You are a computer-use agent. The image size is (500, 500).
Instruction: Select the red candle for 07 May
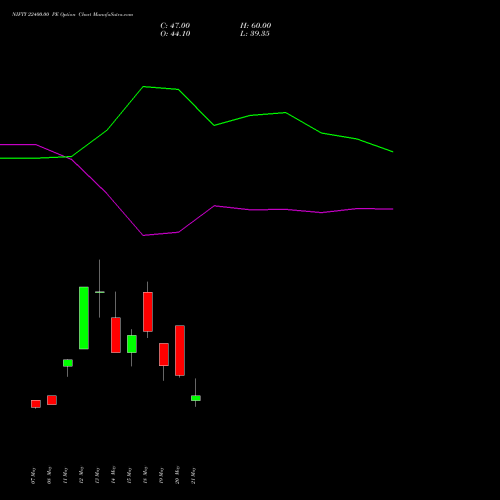point(36,404)
